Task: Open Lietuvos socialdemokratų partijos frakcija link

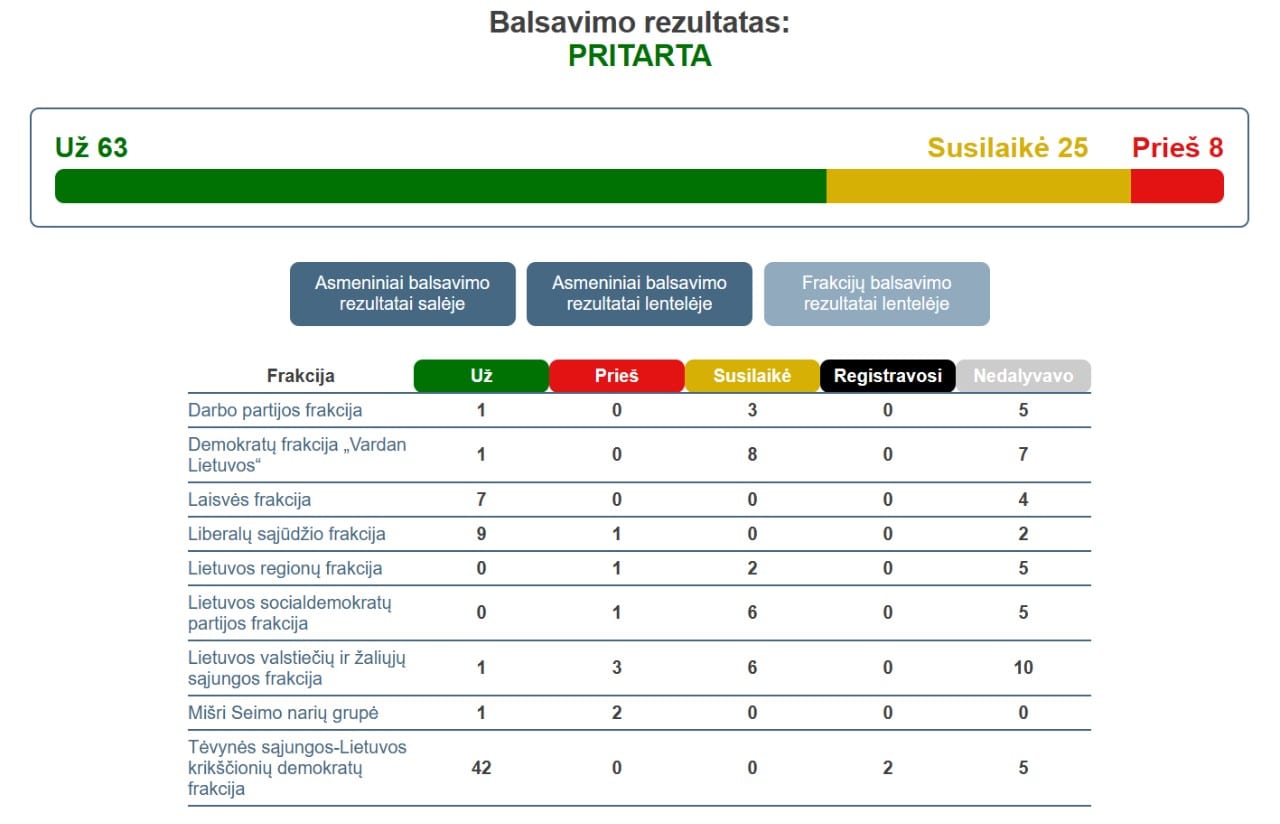Action: 290,613
